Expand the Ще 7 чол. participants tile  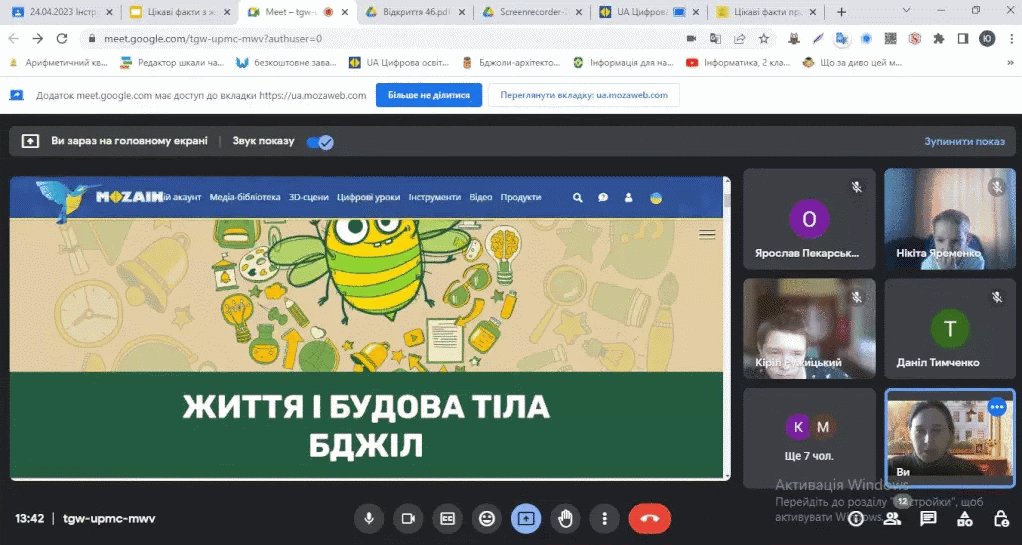click(x=810, y=438)
